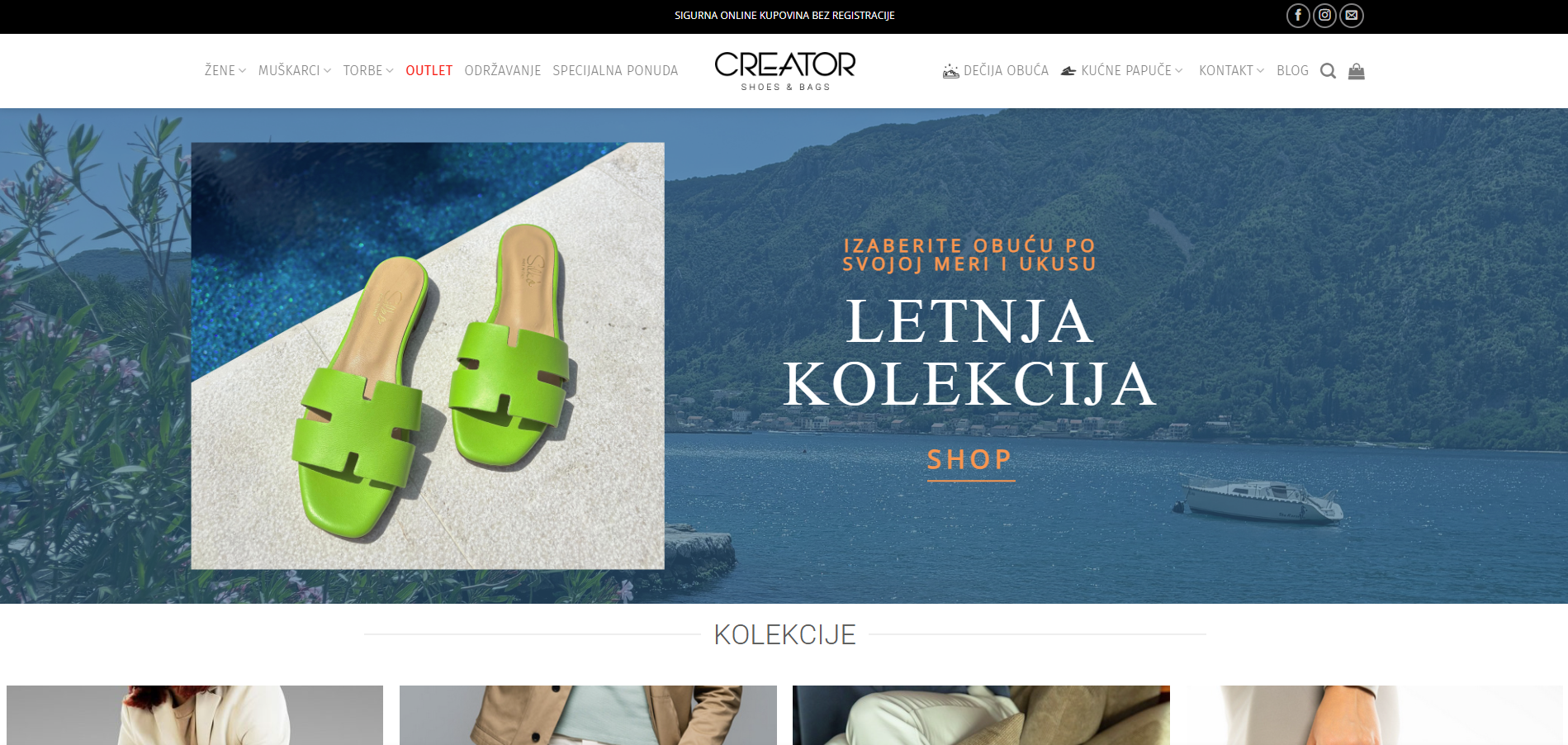The width and height of the screenshot is (1568, 745).
Task: Click the orange SHOP banner button
Action: point(970,460)
